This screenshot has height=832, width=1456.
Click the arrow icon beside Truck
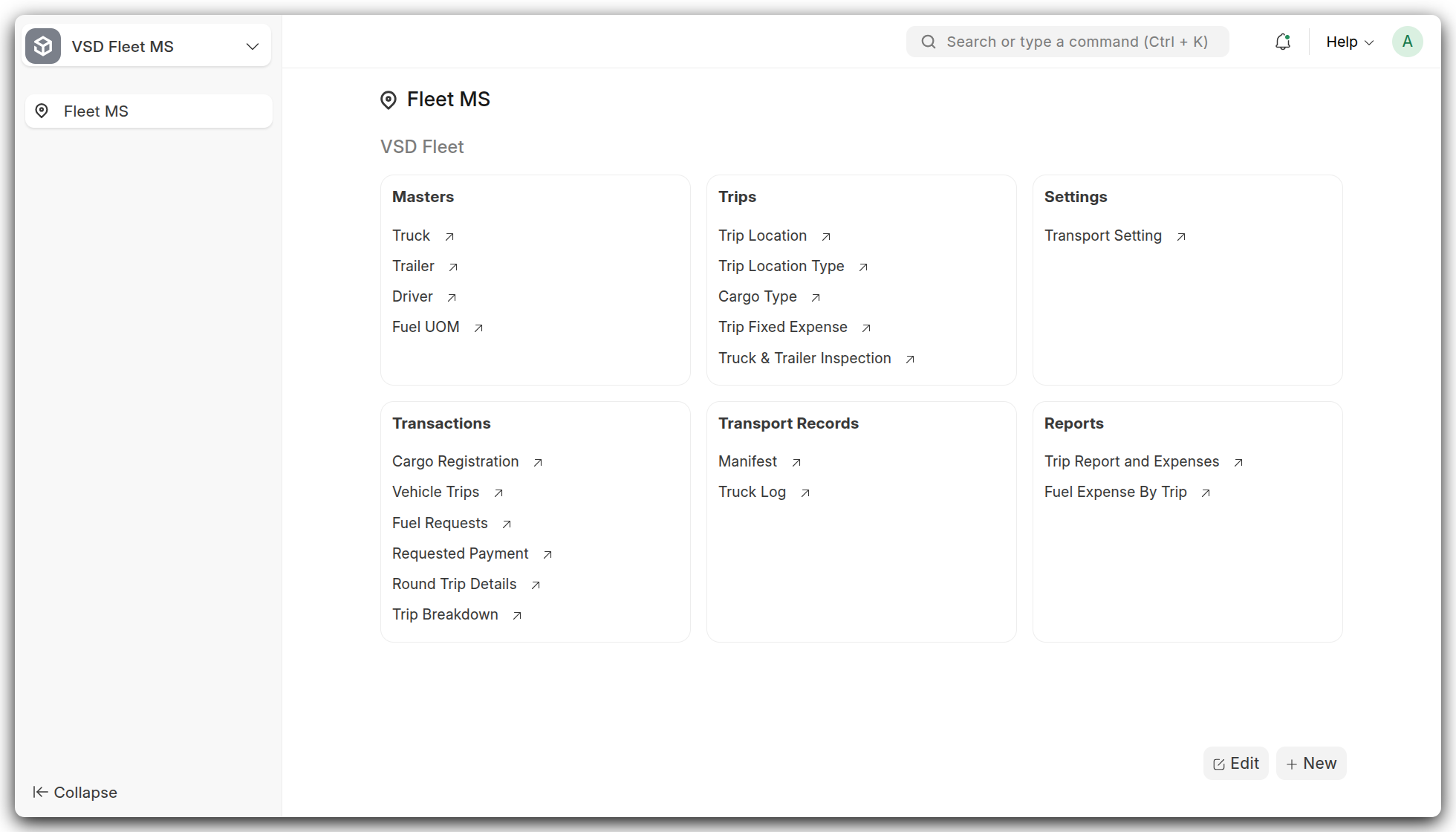click(x=449, y=237)
